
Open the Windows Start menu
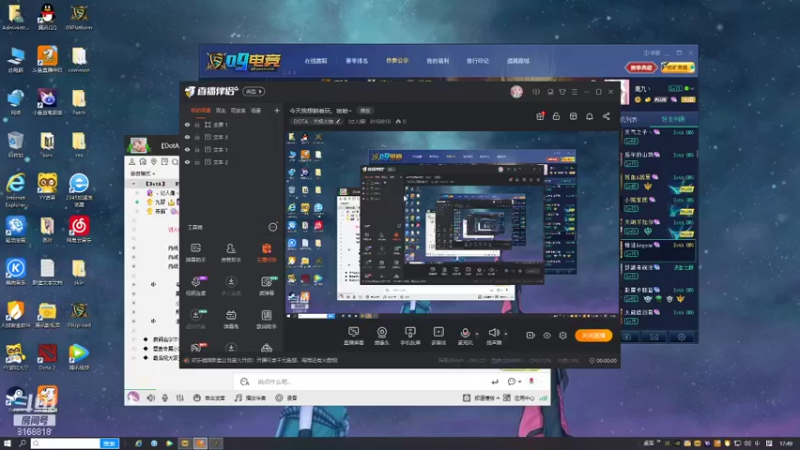click(x=7, y=443)
